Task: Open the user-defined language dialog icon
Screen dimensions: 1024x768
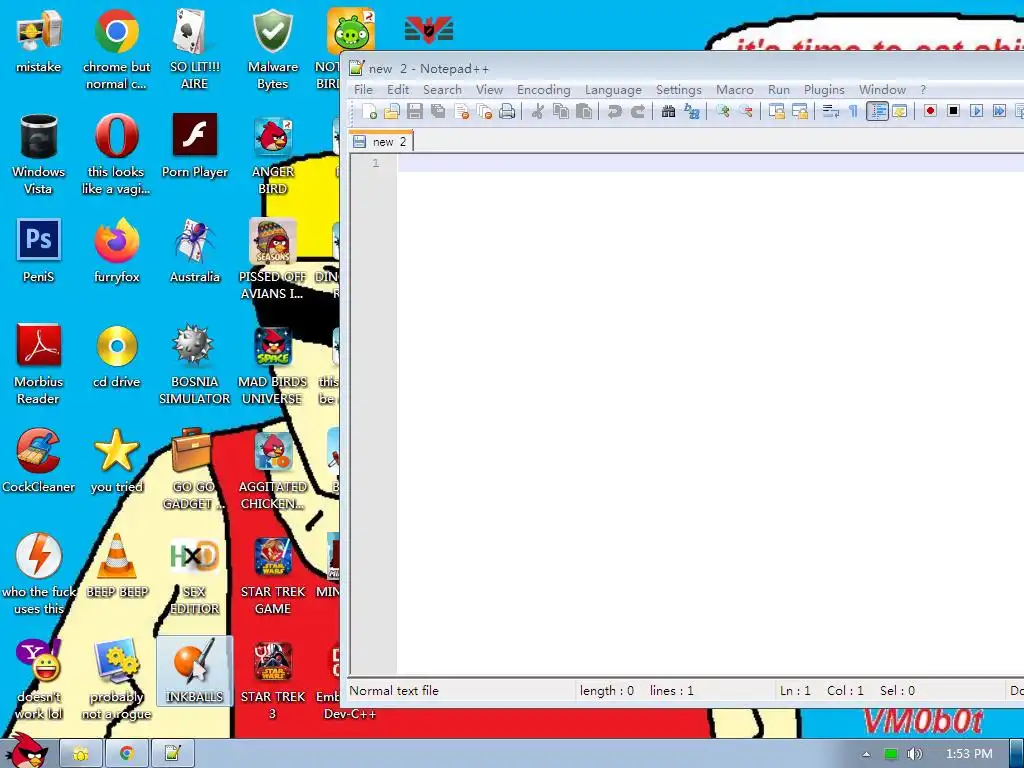Action: (x=900, y=112)
